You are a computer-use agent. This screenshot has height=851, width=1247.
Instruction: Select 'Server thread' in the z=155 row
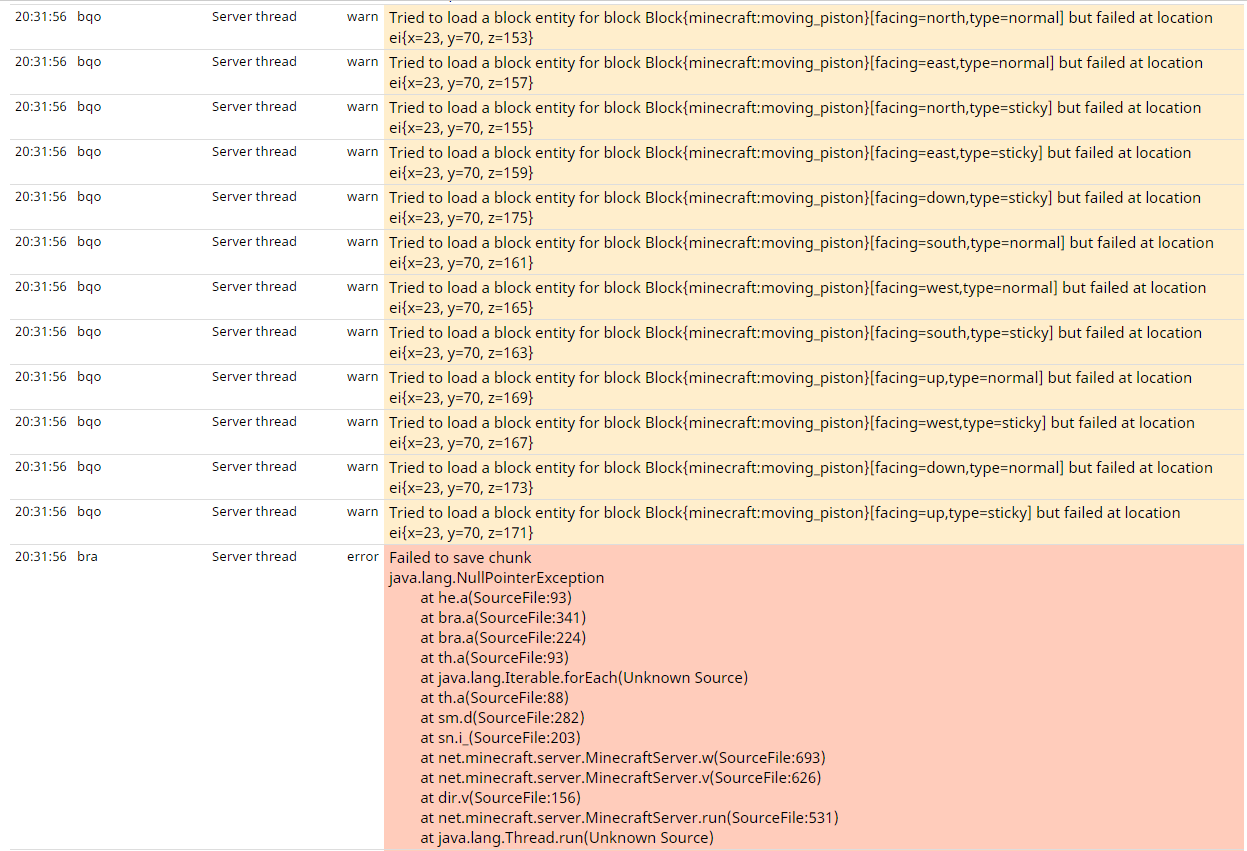point(254,107)
